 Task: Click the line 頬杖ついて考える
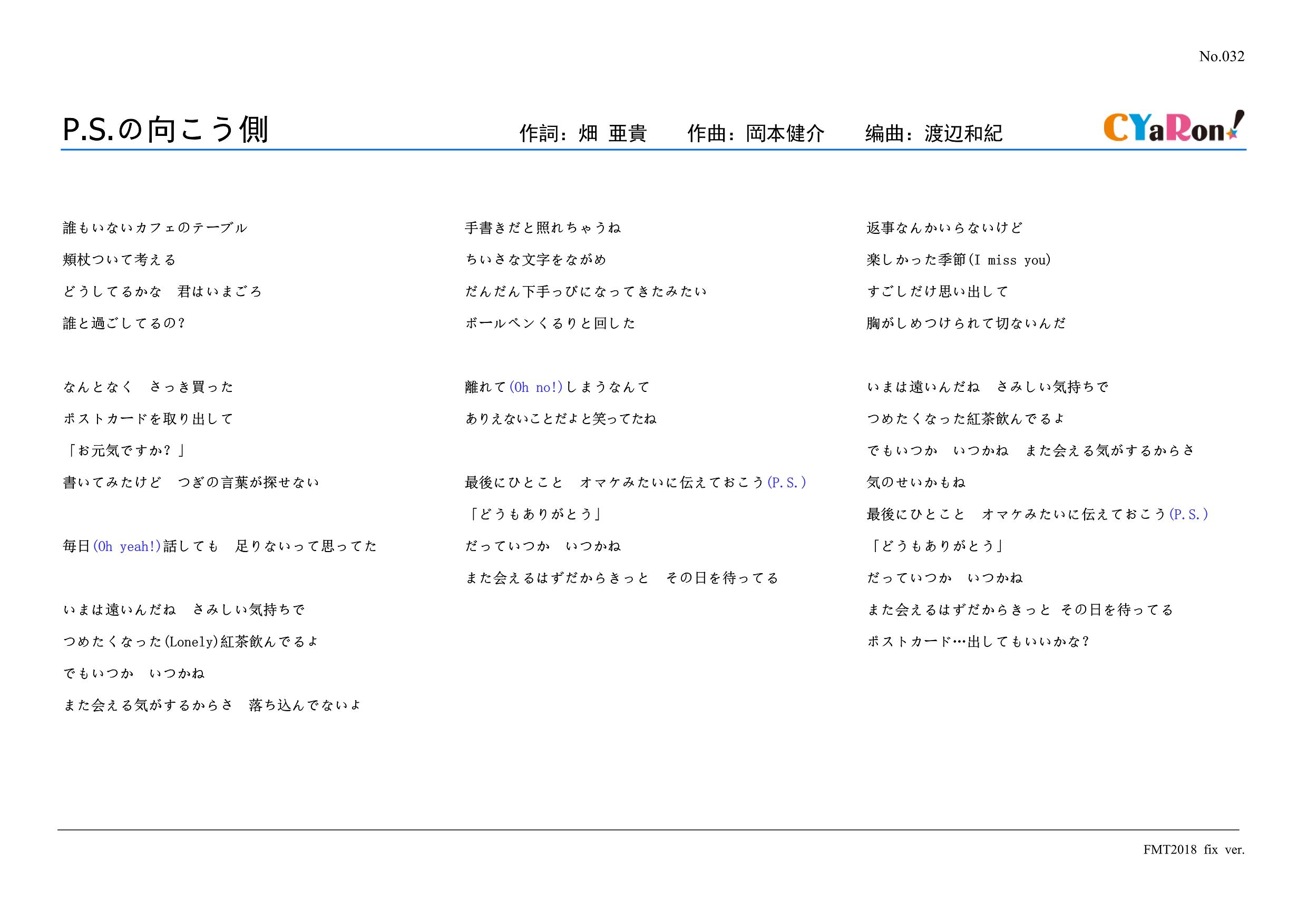point(119,260)
